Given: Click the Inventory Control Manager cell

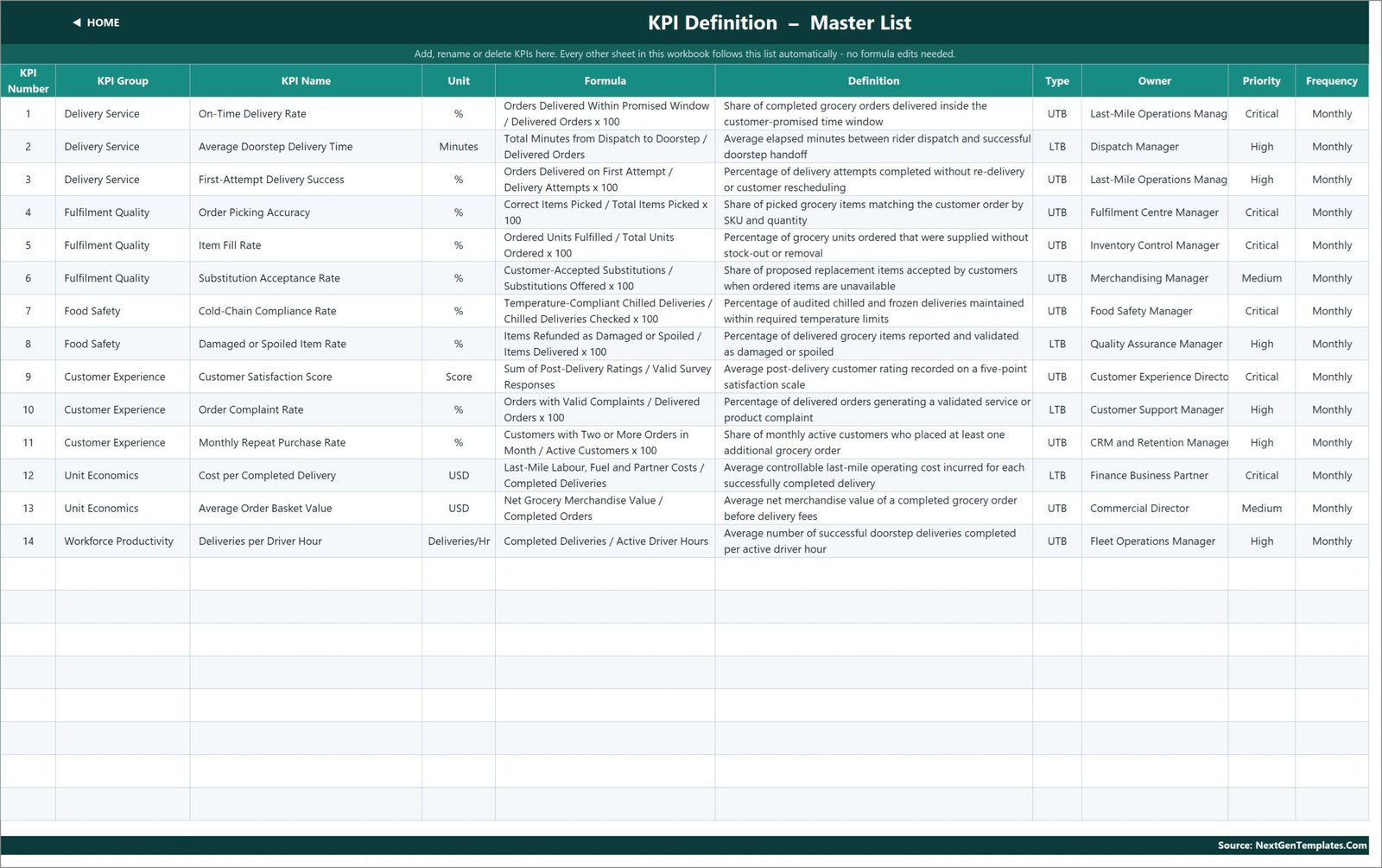Looking at the screenshot, I should [1154, 245].
